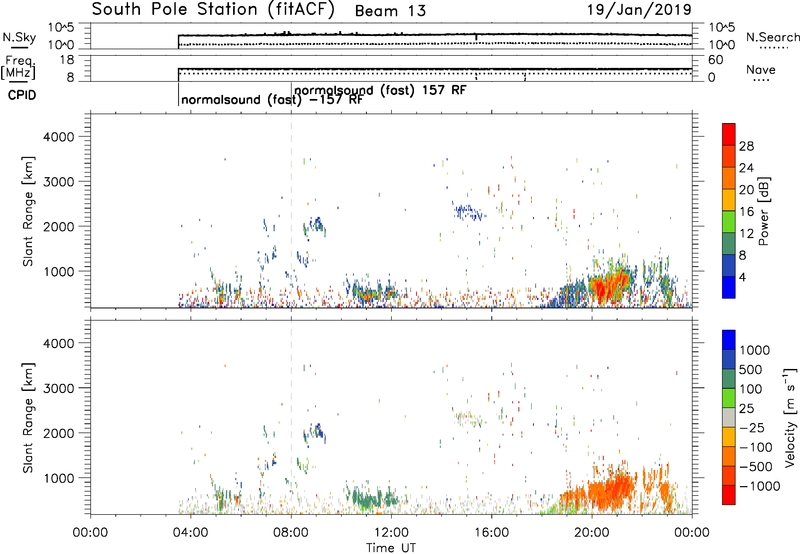This screenshot has width=800, height=554.
Task: Click the 'N.Sky' legend label
Action: (x=19, y=37)
